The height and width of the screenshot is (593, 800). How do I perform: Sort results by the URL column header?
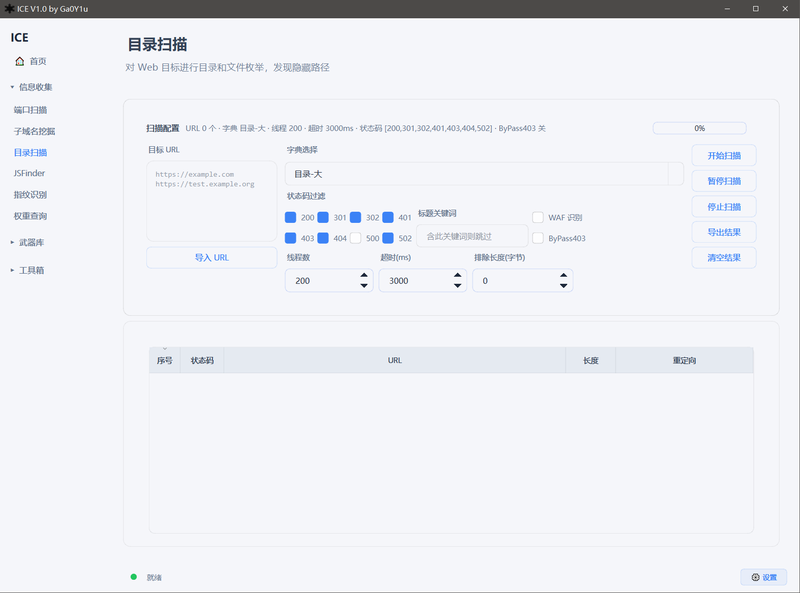(394, 360)
